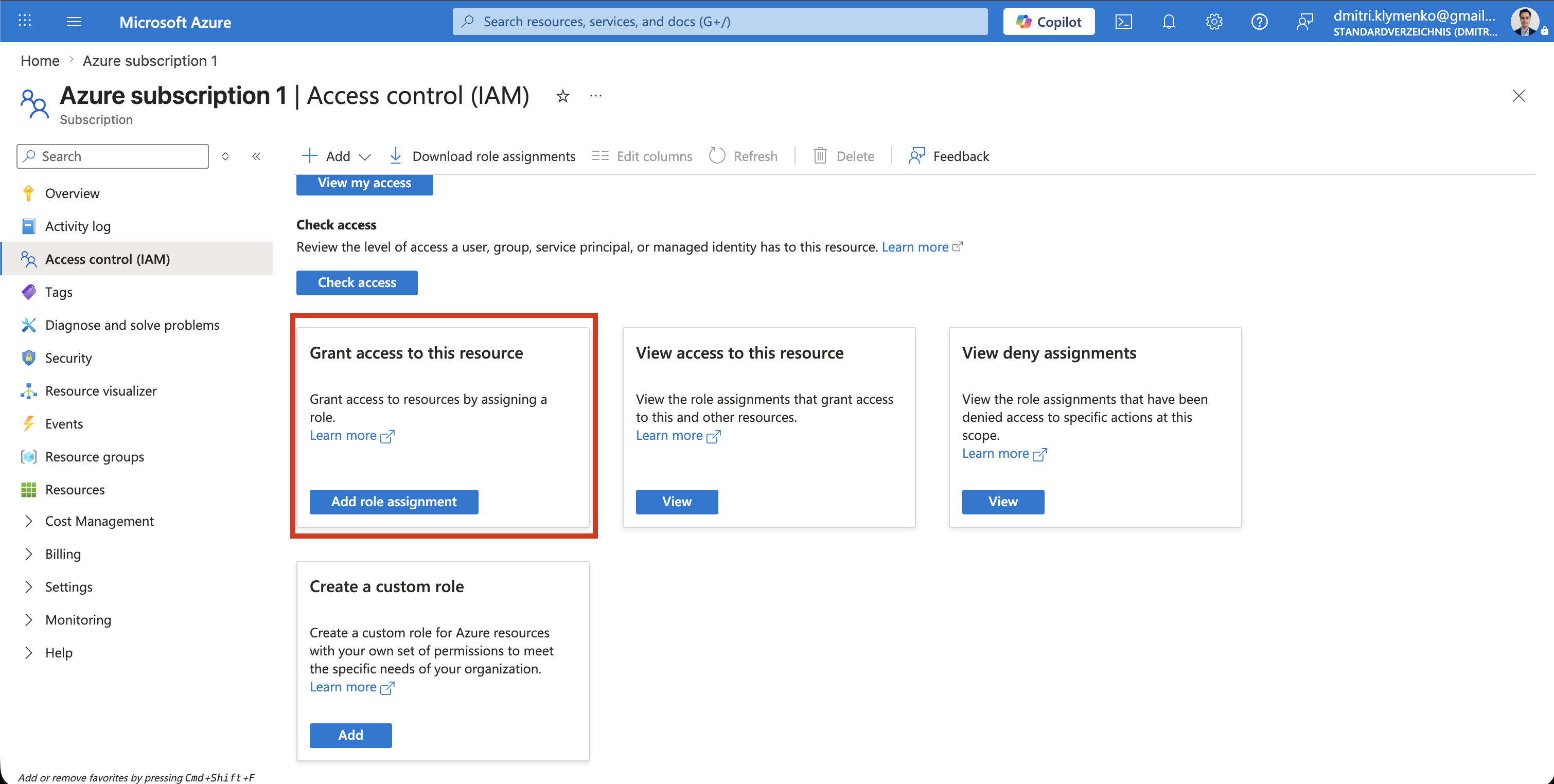This screenshot has height=784, width=1554.
Task: Open the Azure portal apps grid icon
Action: (25, 21)
